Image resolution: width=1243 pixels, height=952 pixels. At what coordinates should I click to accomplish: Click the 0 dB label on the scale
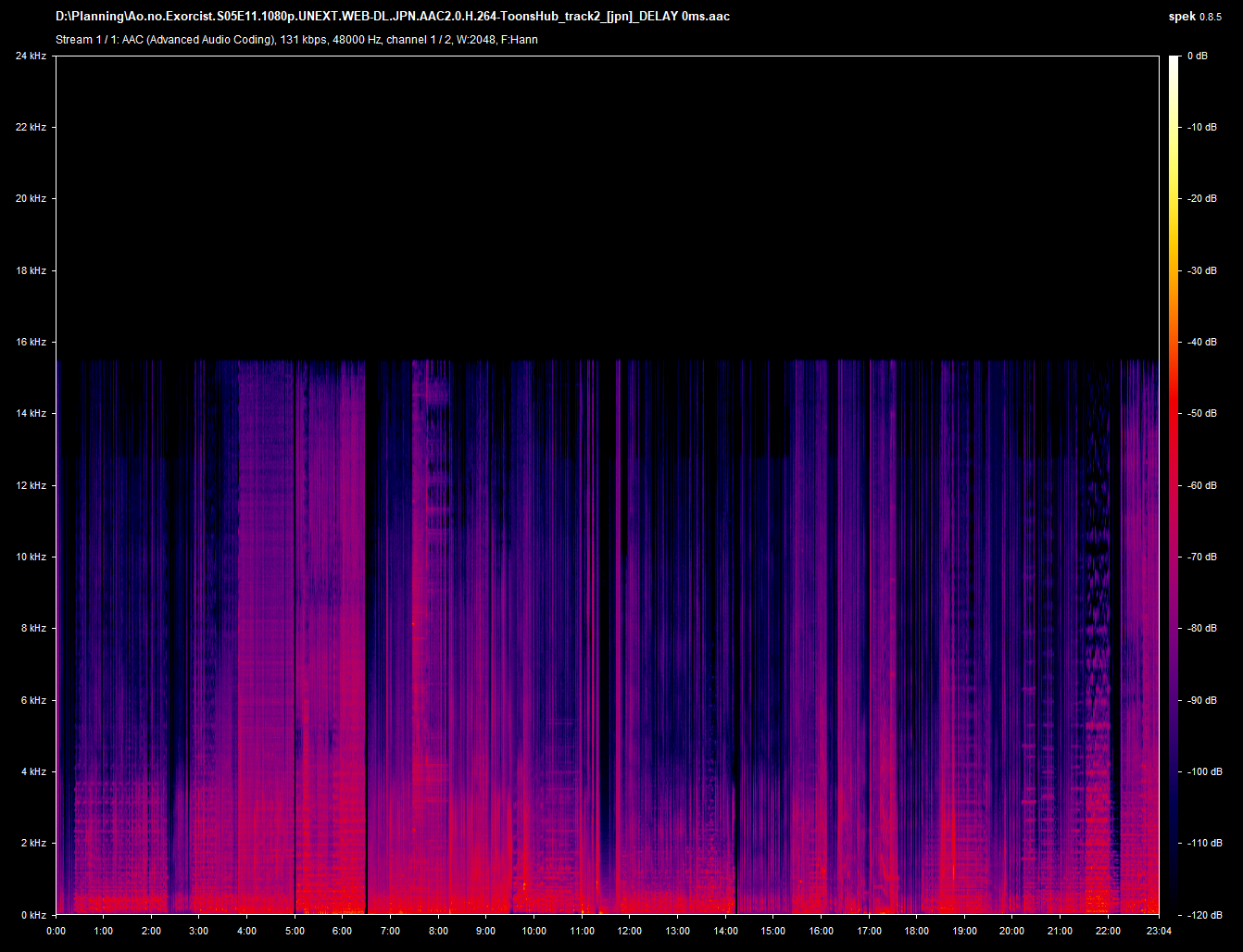1198,56
